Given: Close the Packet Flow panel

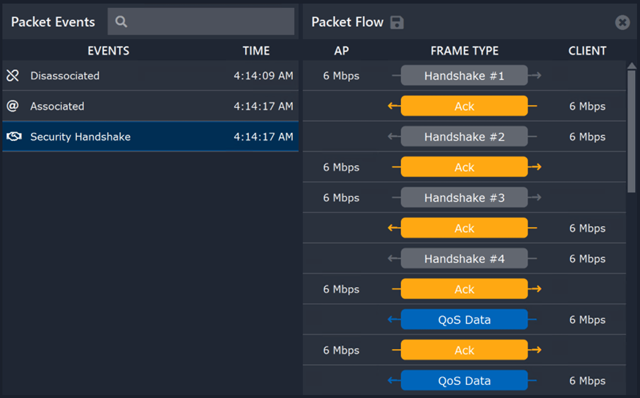Looking at the screenshot, I should 622,22.
